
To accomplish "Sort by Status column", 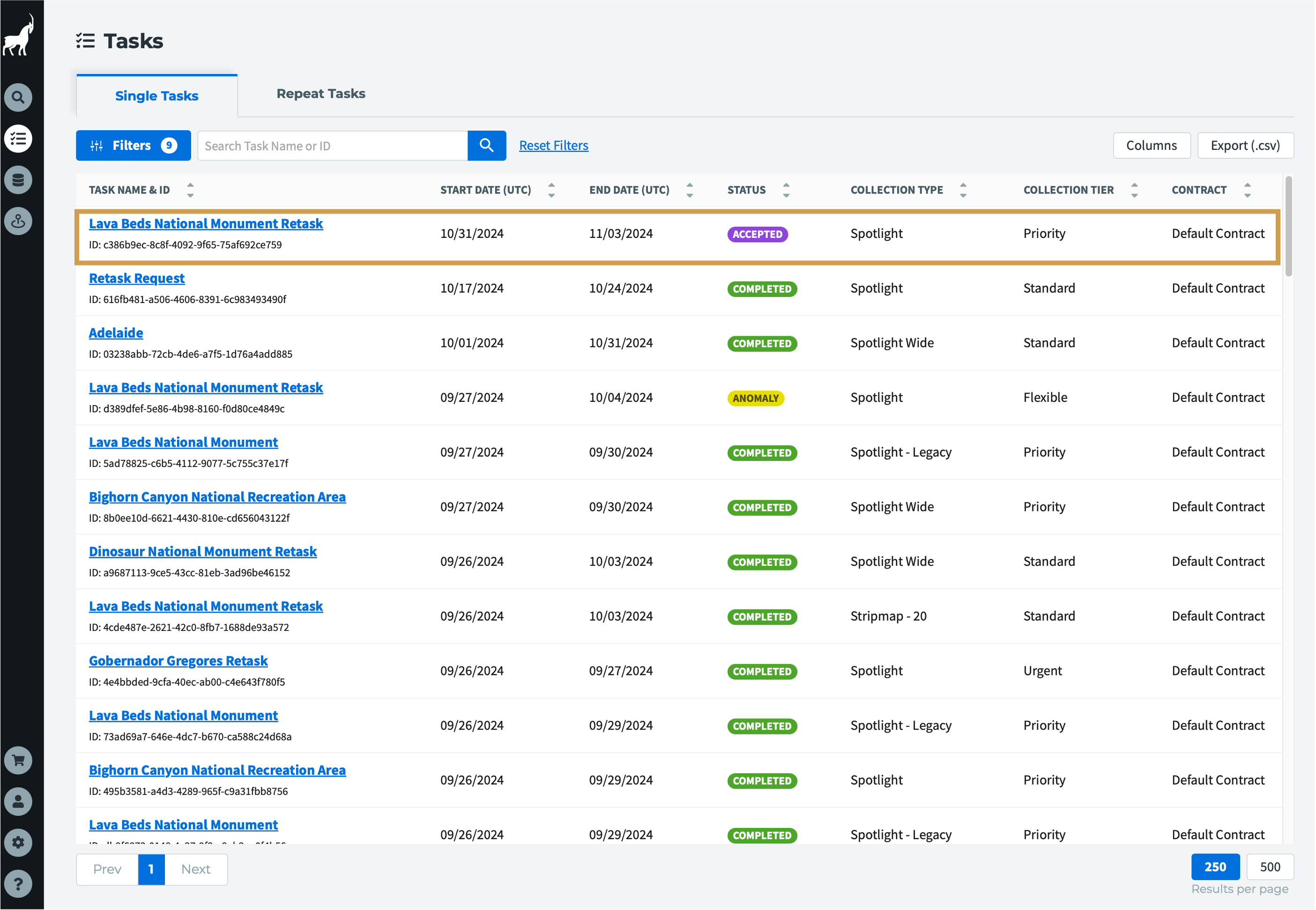I will (786, 190).
